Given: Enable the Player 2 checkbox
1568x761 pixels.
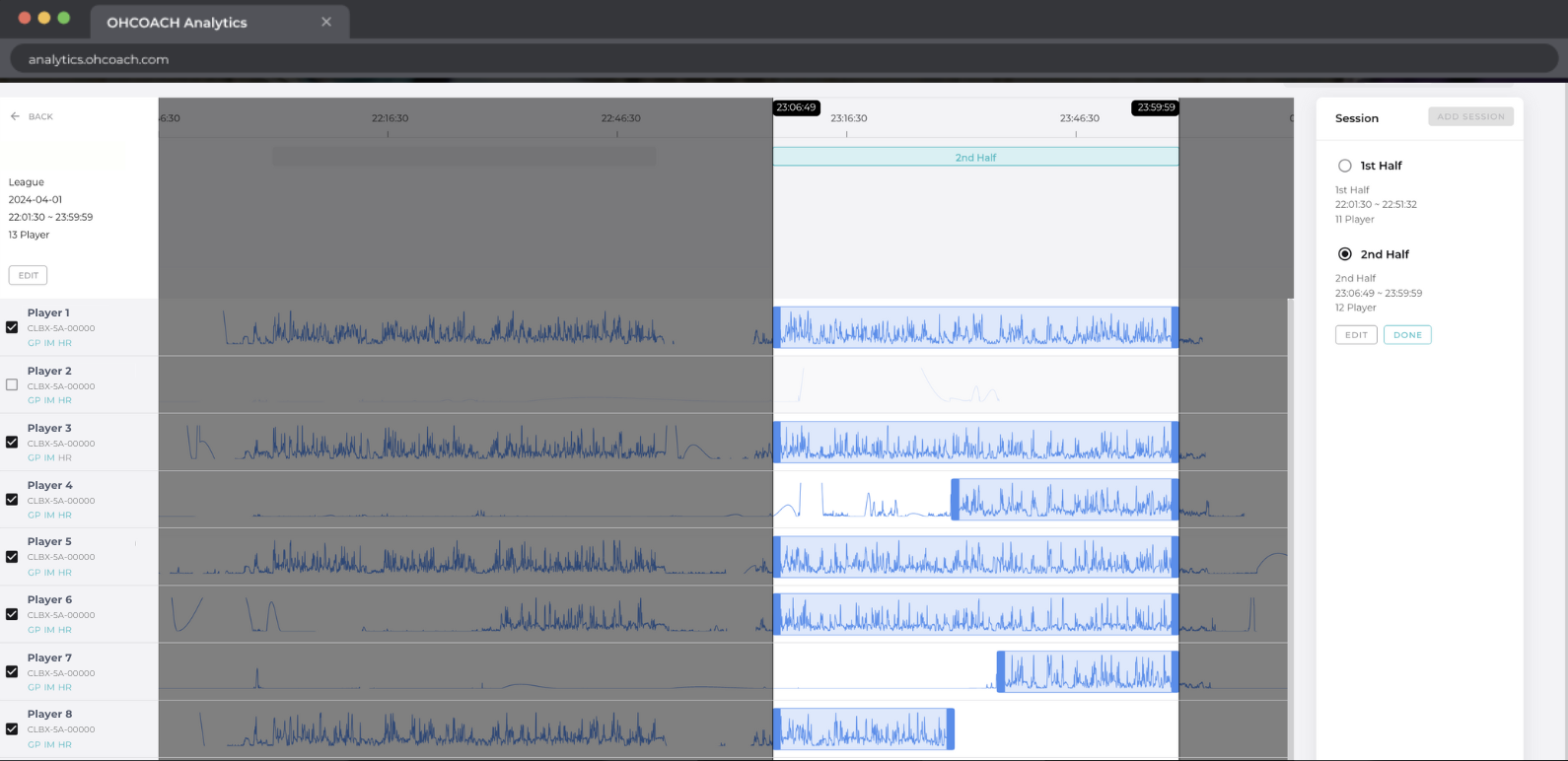Looking at the screenshot, I should pos(12,384).
